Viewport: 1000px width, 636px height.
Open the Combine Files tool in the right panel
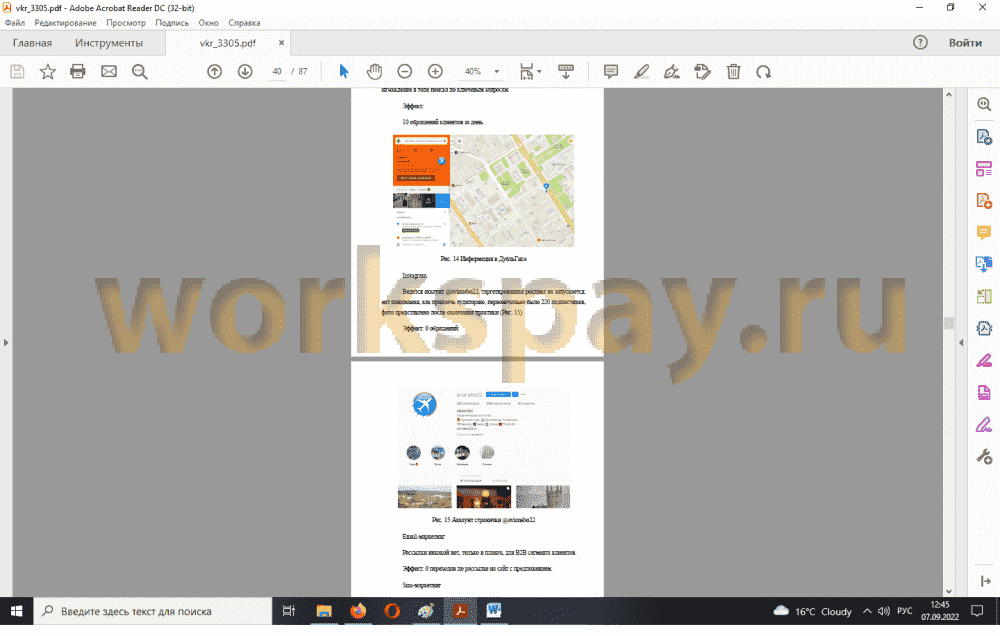[x=984, y=264]
